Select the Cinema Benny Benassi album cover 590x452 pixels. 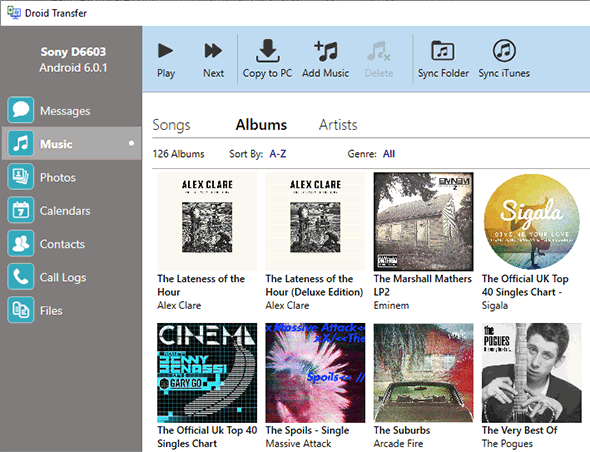tap(207, 373)
